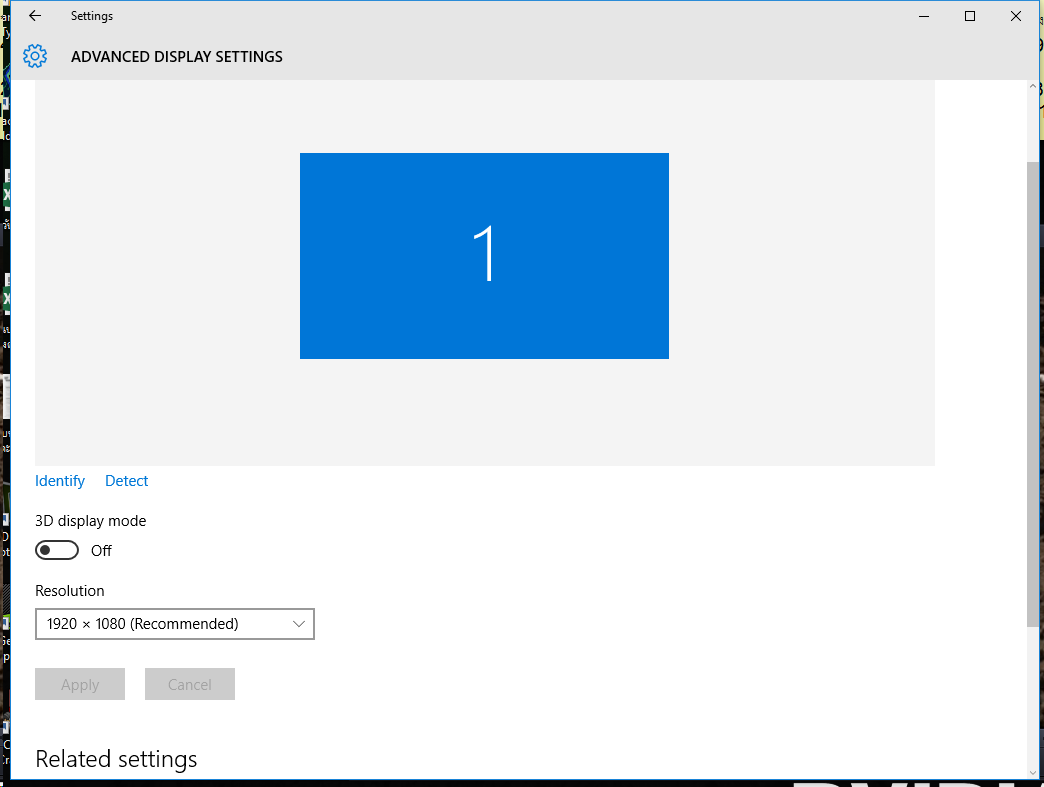Image resolution: width=1044 pixels, height=787 pixels.
Task: Click the scroll up arrow
Action: tap(1033, 87)
